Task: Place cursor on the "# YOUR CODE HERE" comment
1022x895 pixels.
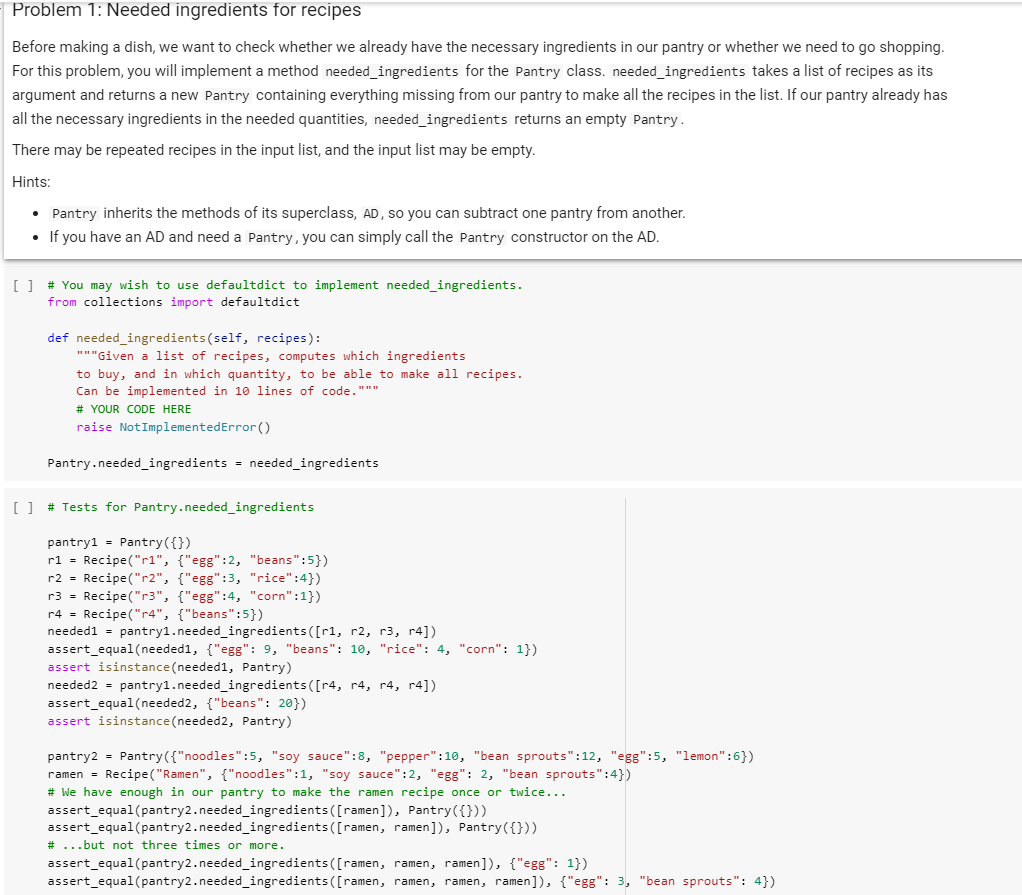Action: (130, 409)
